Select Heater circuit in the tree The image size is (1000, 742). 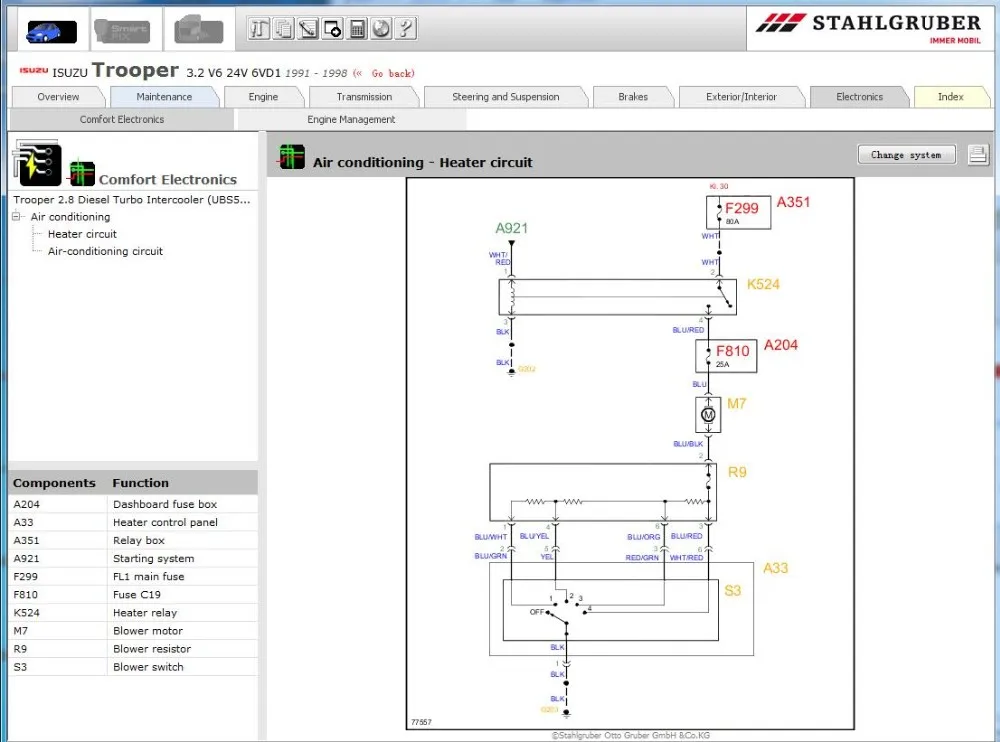(x=82, y=234)
